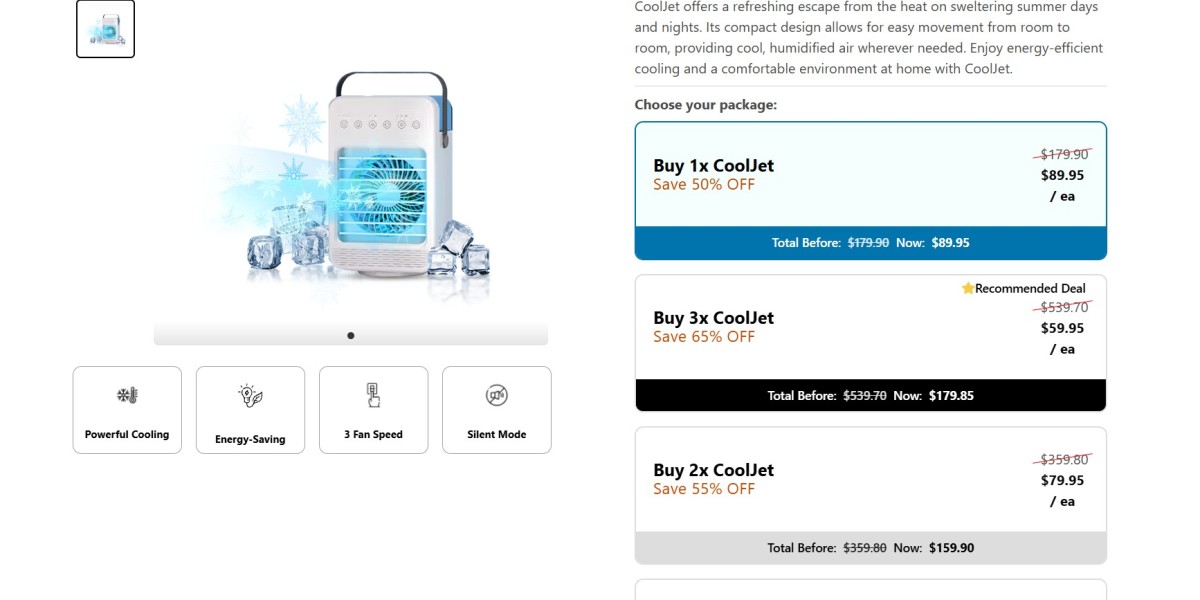Choose the Buy 1x CoolJet package

click(871, 191)
